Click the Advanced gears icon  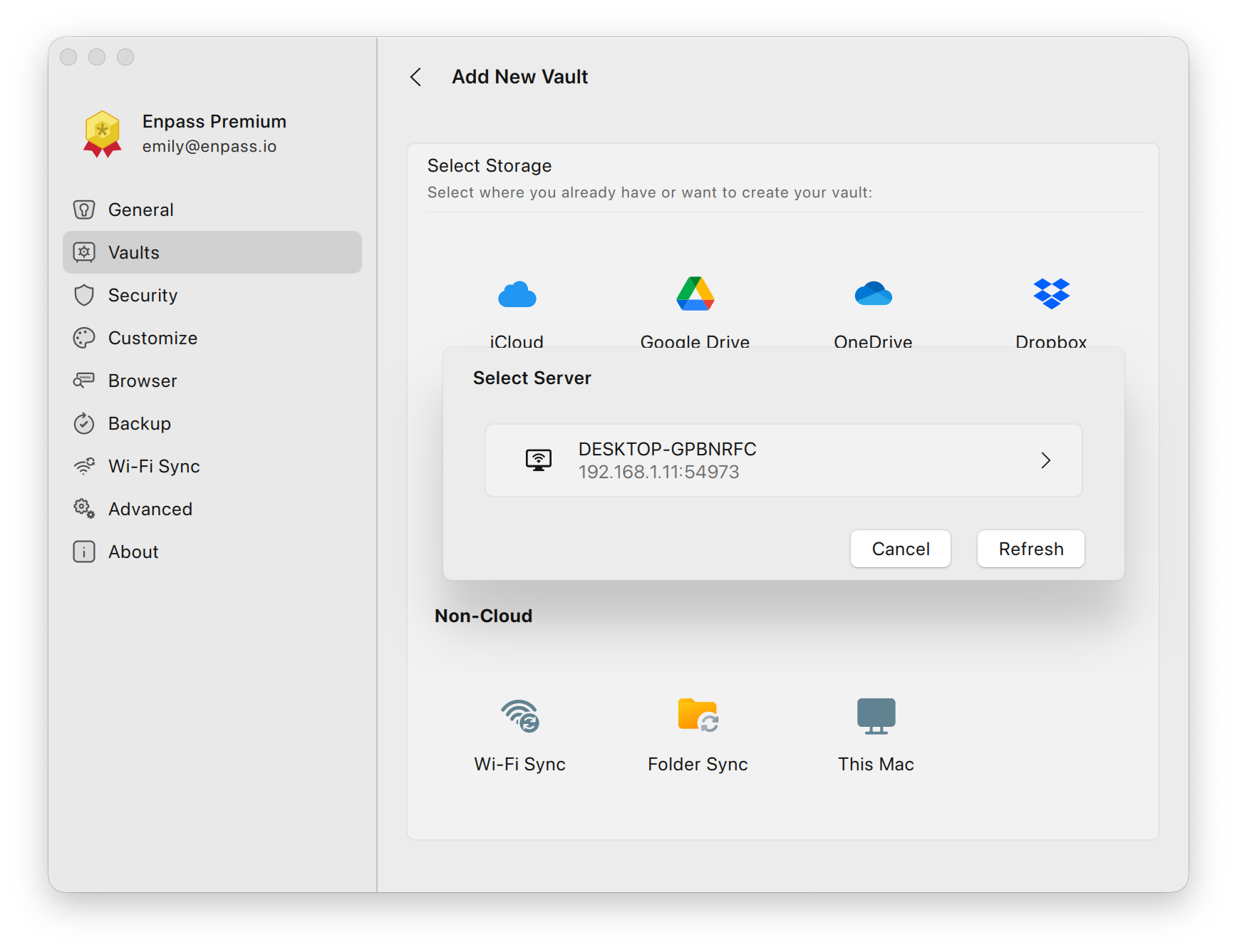[84, 509]
